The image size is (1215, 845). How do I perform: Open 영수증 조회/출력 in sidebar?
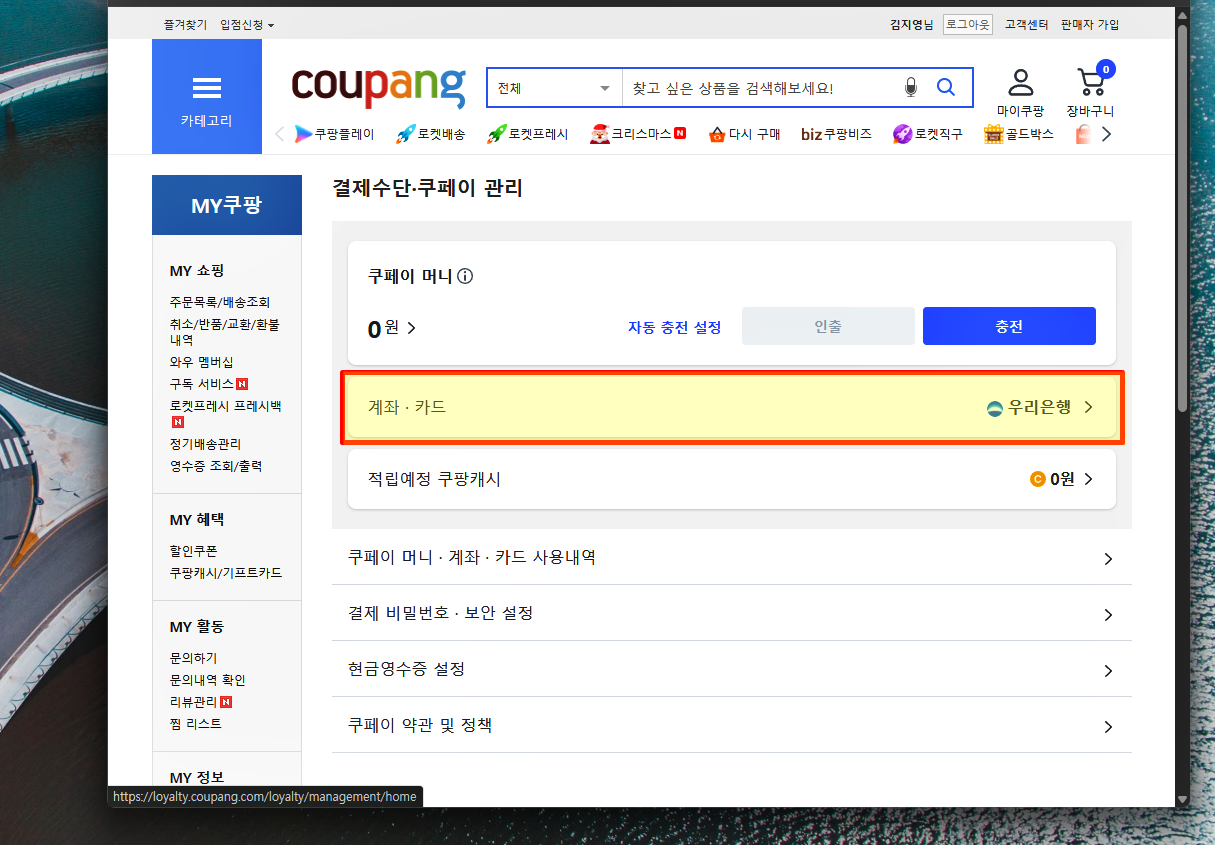click(216, 466)
